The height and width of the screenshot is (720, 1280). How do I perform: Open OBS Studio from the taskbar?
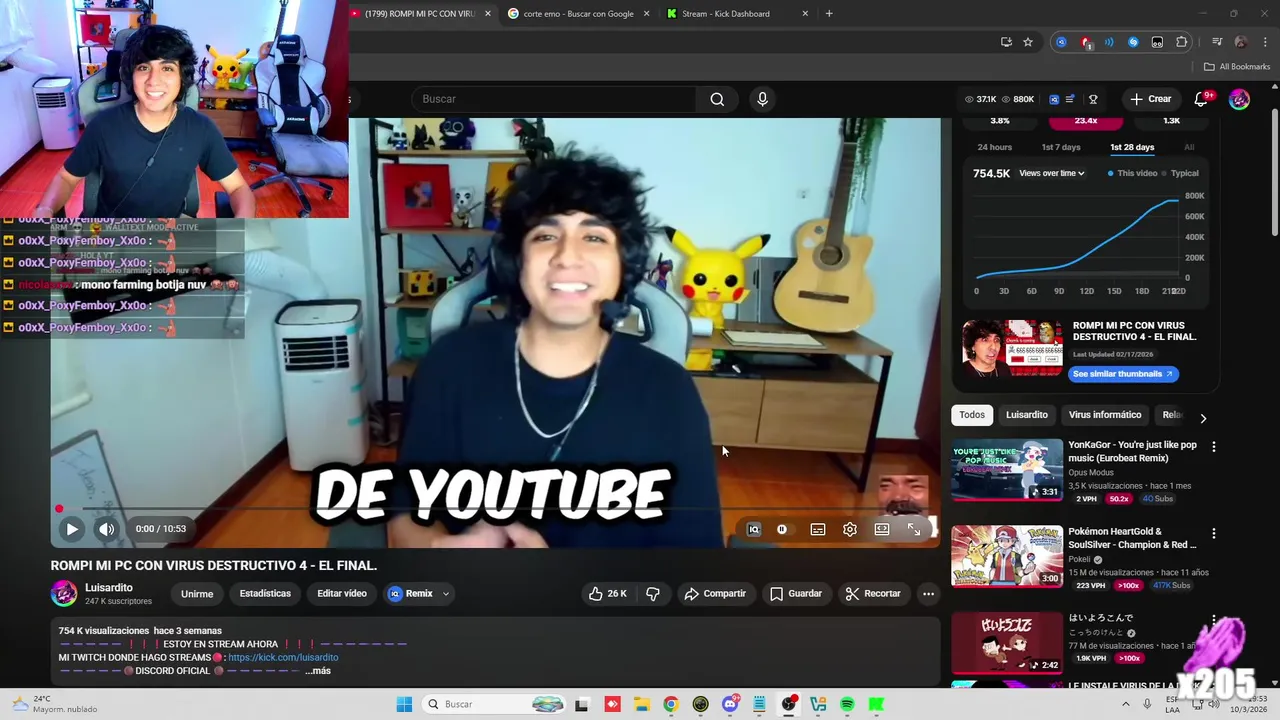[x=789, y=704]
